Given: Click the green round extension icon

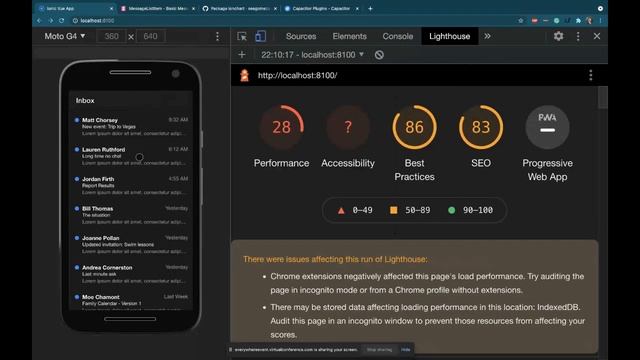Looking at the screenshot, I should coord(556,20).
